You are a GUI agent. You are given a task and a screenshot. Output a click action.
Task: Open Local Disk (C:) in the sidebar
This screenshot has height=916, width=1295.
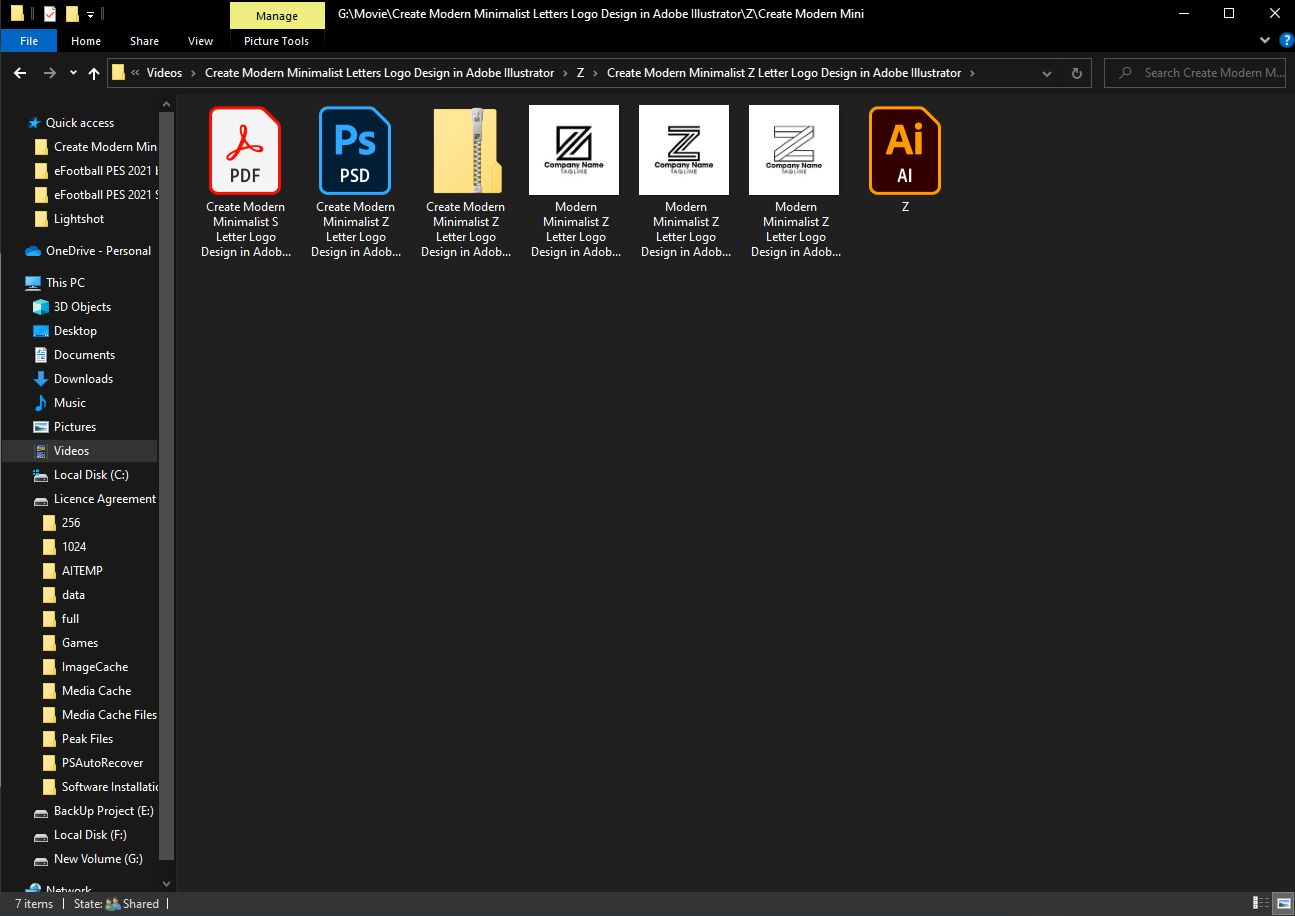pos(91,475)
